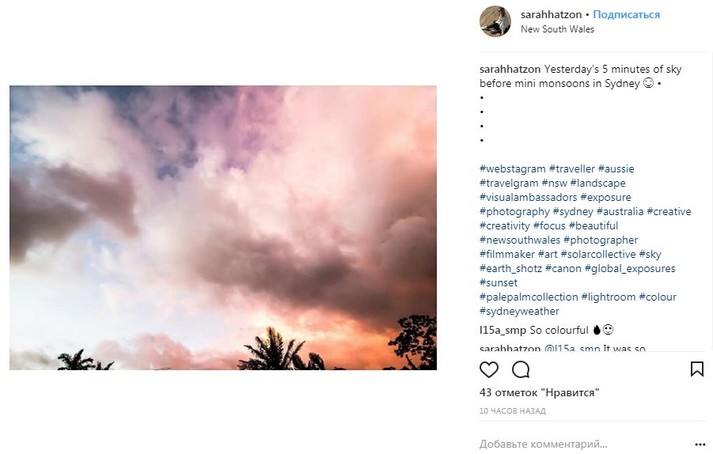The height and width of the screenshot is (454, 713).
Task: Open sarahhatzon username in the post header
Action: 552,15
